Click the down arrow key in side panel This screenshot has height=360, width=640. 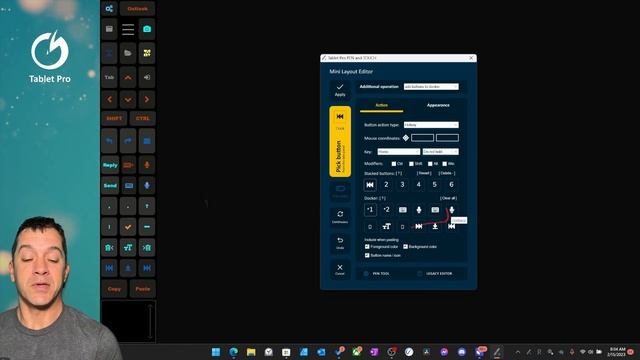coord(128,99)
